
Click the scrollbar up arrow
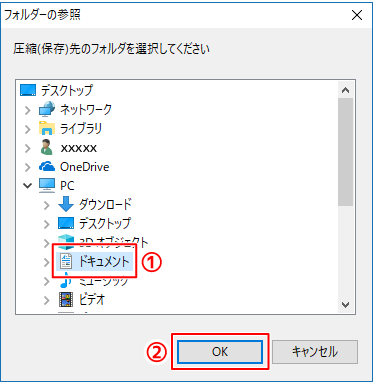pos(346,90)
